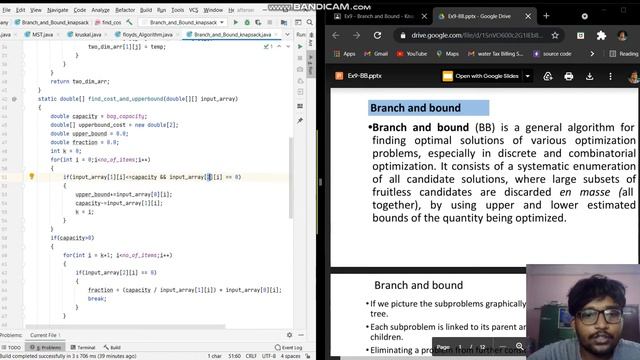Click the yellow lightbulb intention icon

click(31, 176)
